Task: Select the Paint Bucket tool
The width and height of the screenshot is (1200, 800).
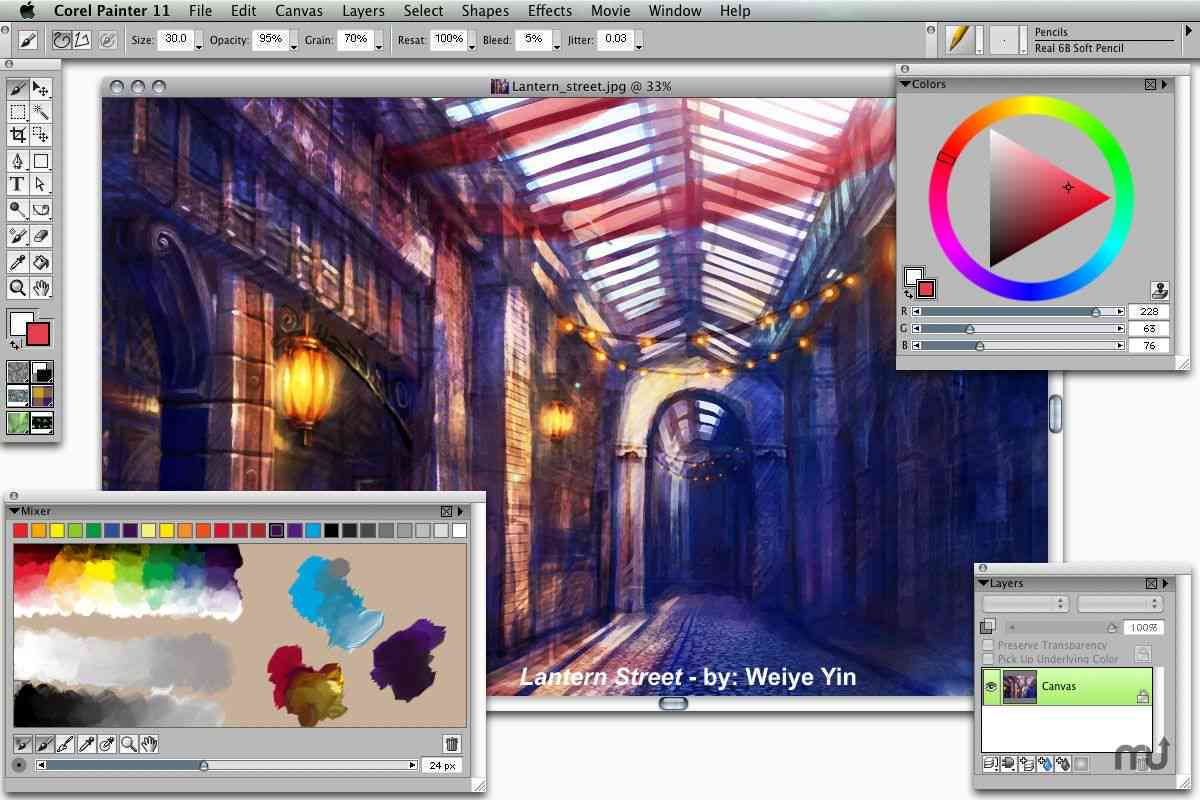Action: 41,262
